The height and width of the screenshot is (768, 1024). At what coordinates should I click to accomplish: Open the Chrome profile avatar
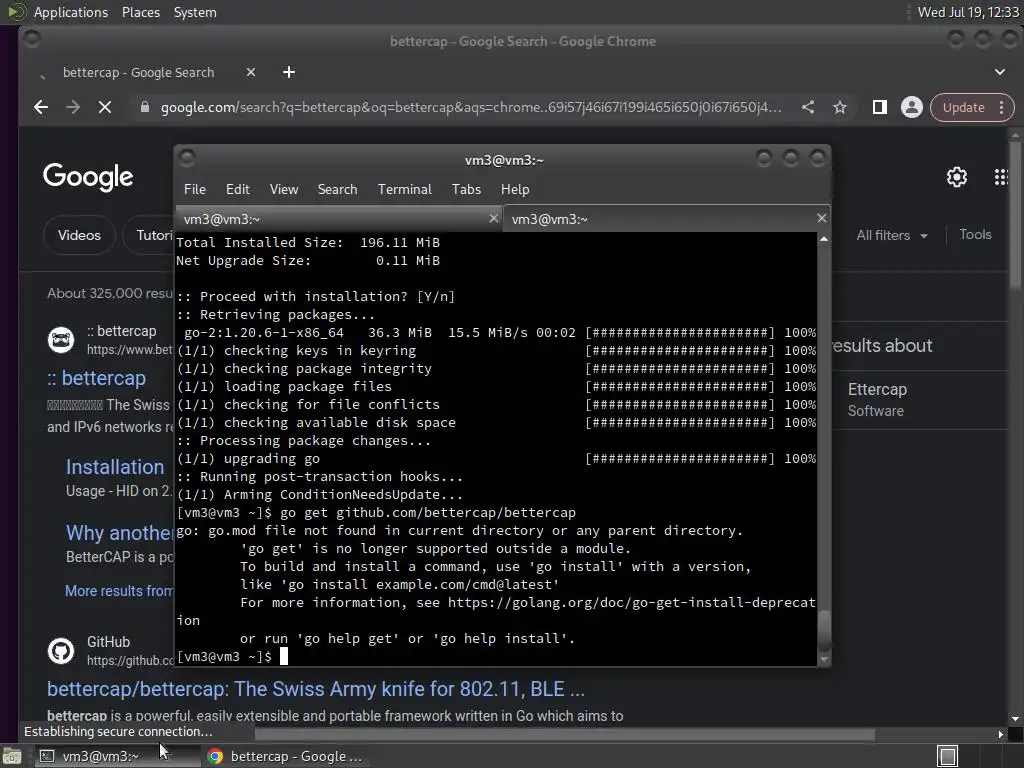pyautogui.click(x=912, y=107)
